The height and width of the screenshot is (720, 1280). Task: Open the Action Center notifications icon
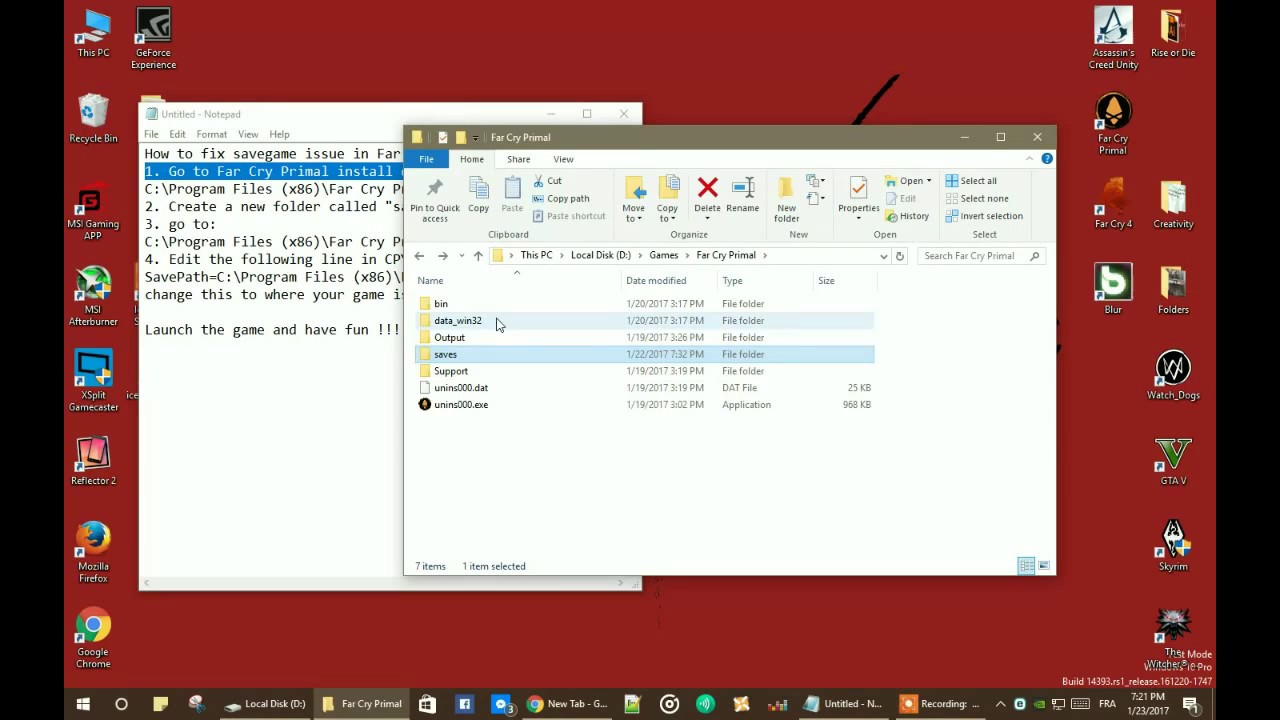[1191, 704]
